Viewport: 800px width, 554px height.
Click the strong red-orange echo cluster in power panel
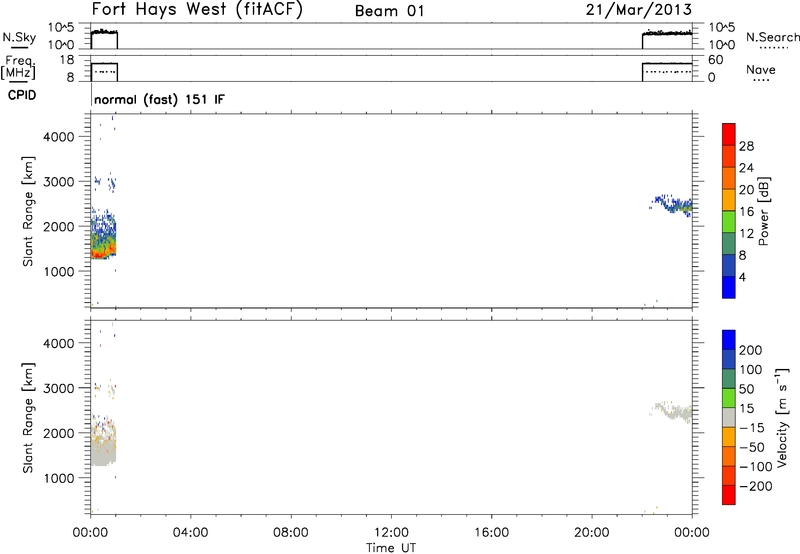(x=104, y=250)
